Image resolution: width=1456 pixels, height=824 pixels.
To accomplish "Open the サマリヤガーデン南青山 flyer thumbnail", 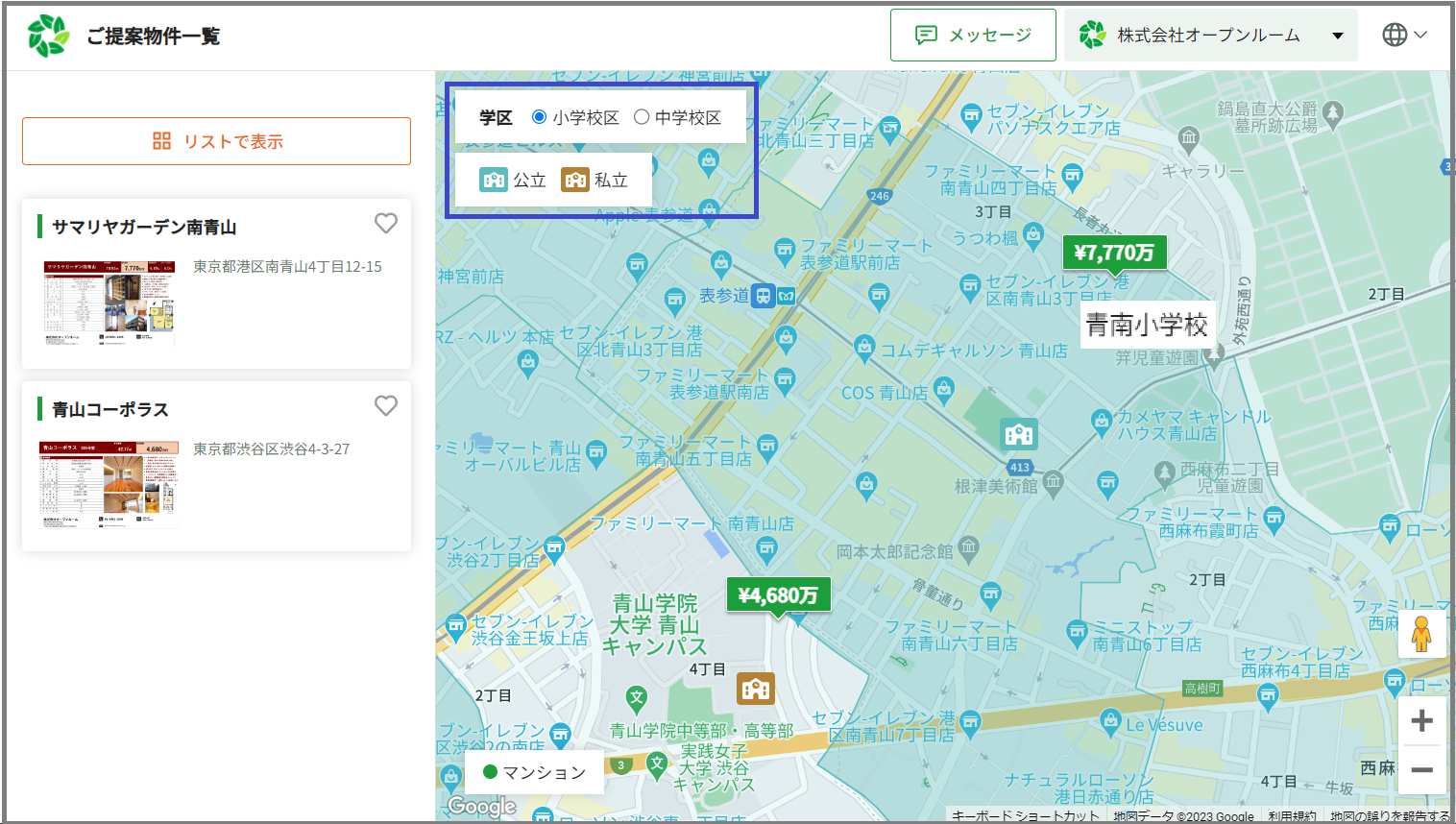I will (109, 302).
